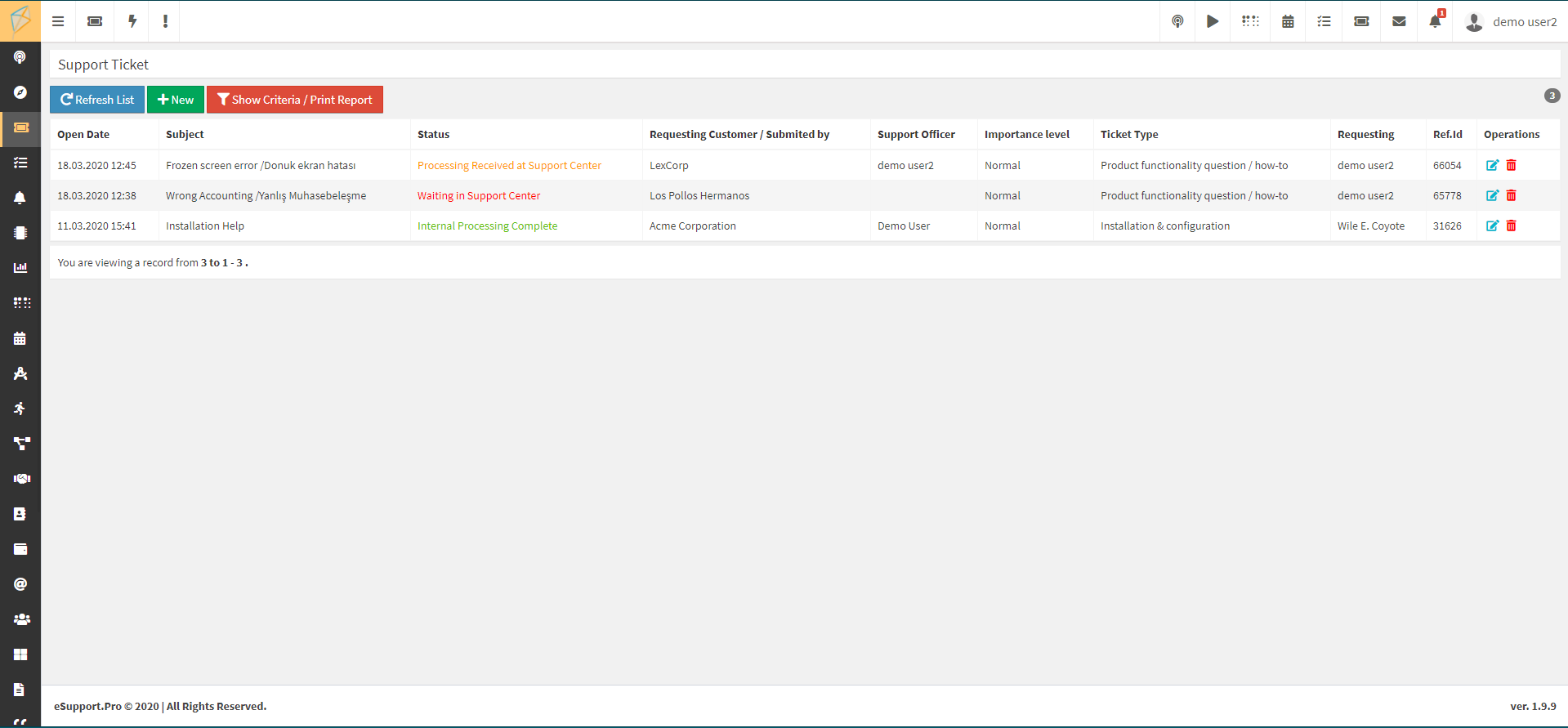The image size is (1568, 728).
Task: Open the checklist tasks icon in the left sidebar
Action: coord(20,163)
